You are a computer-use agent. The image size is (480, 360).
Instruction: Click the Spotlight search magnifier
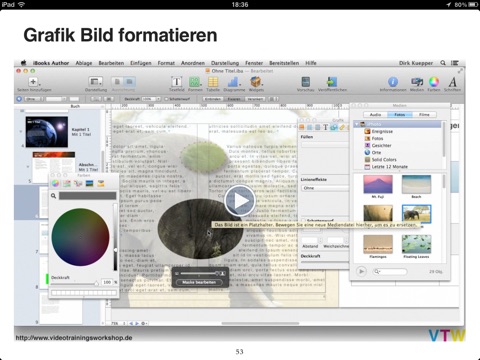pyautogui.click(x=443, y=63)
